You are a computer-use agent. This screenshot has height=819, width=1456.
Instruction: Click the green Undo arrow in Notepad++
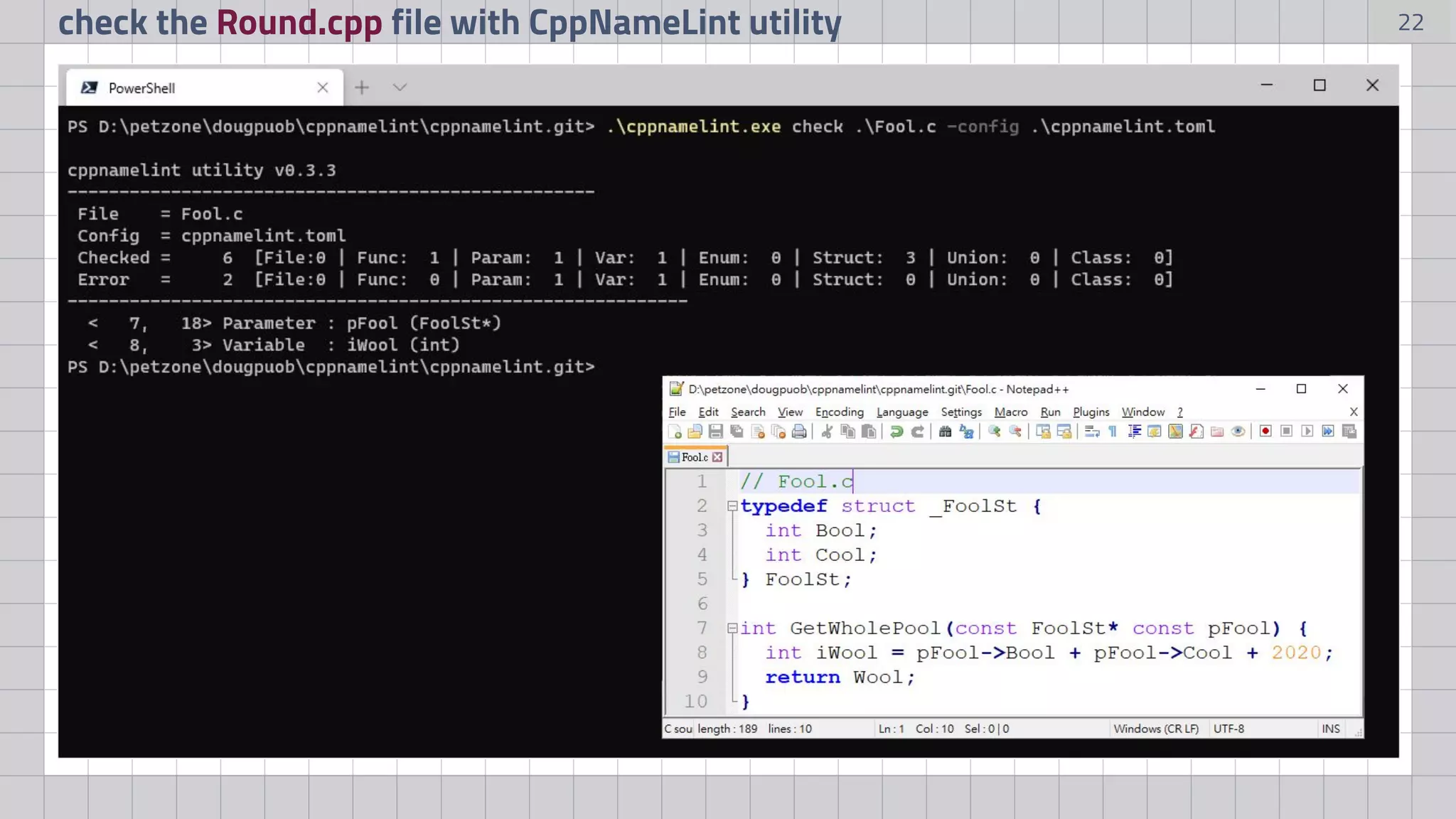coord(896,432)
